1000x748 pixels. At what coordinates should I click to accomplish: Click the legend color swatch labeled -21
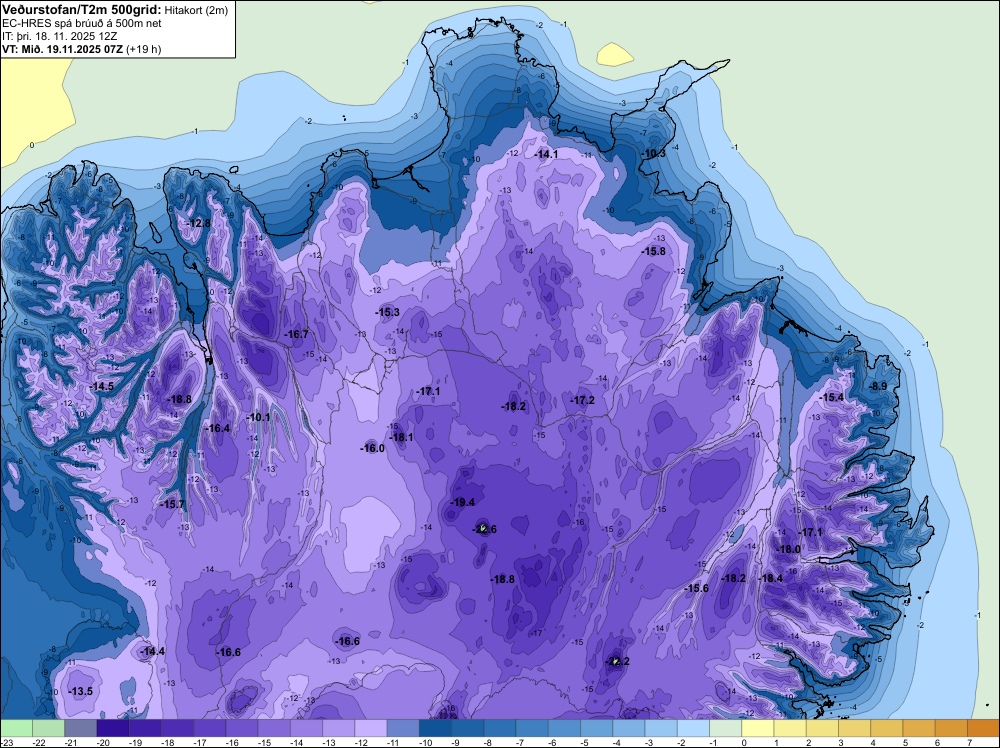click(x=80, y=728)
